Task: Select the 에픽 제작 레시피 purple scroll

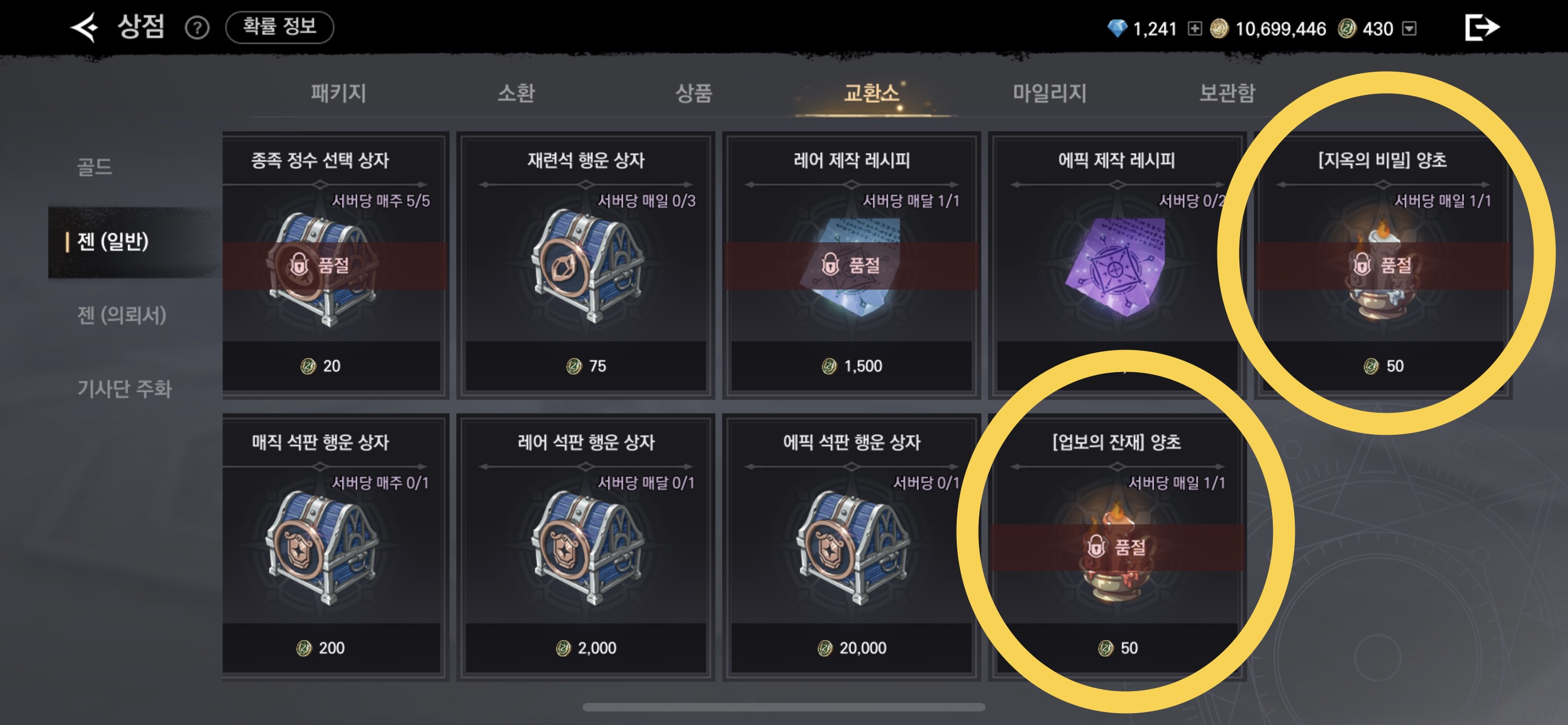Action: 1117,265
